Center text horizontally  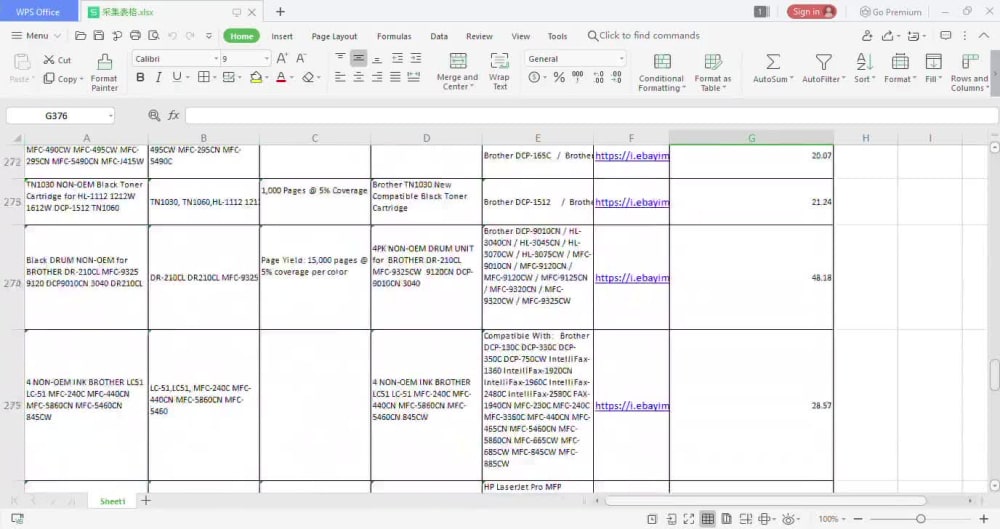358,77
